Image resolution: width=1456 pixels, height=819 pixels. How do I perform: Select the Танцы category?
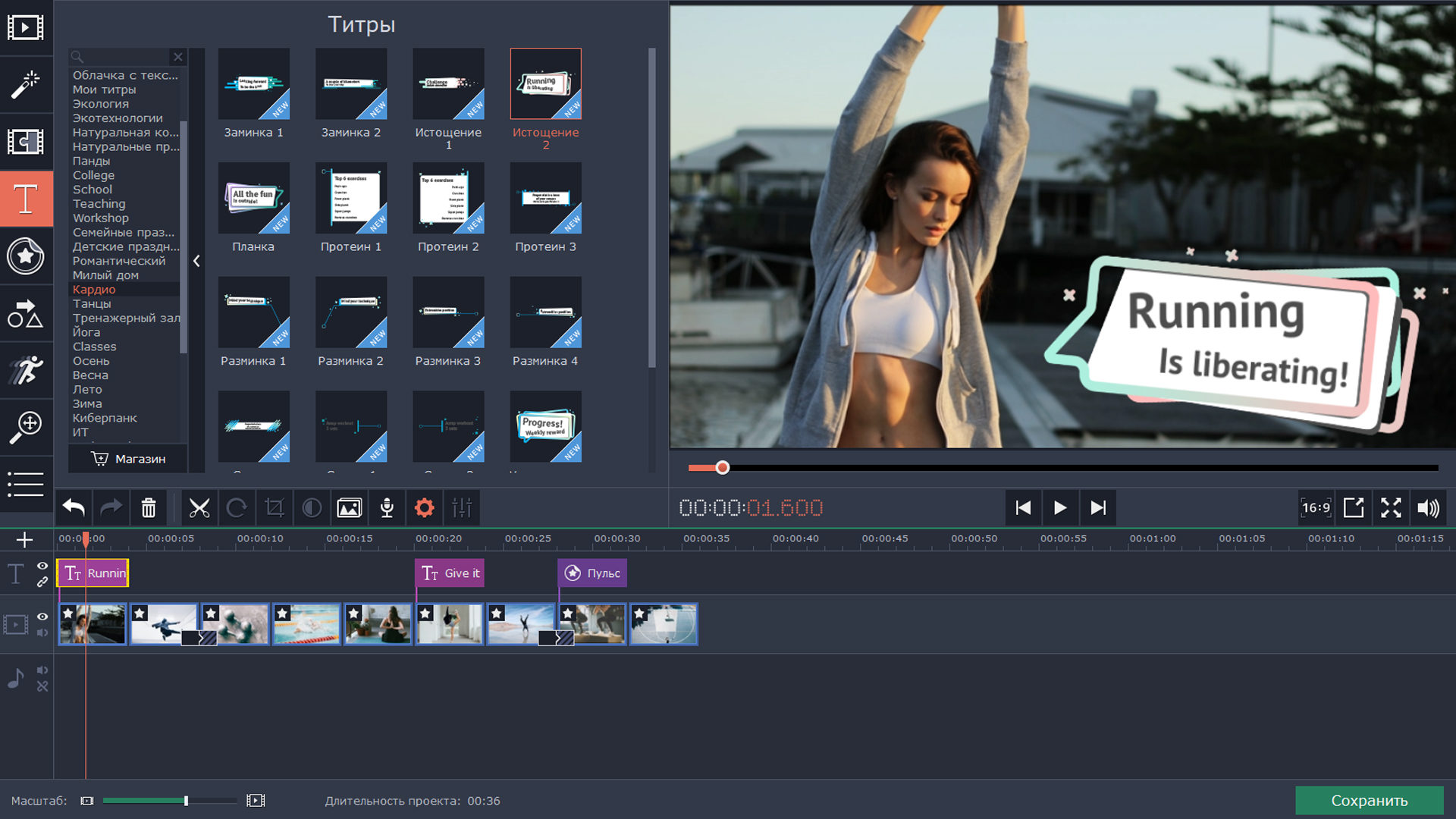[92, 304]
